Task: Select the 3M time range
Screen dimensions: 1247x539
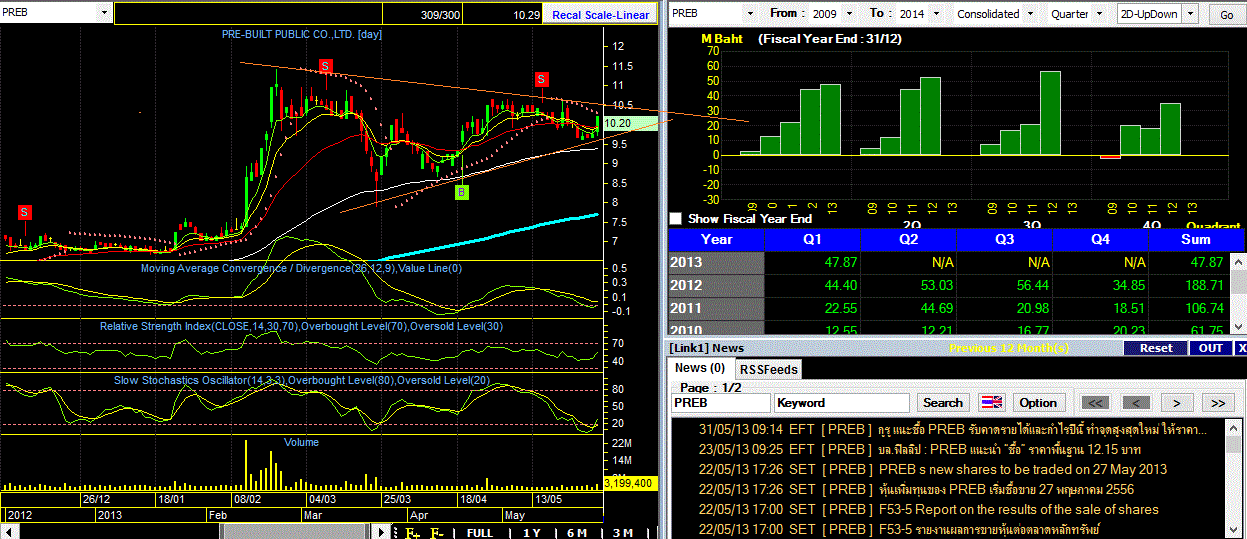Action: 622,532
